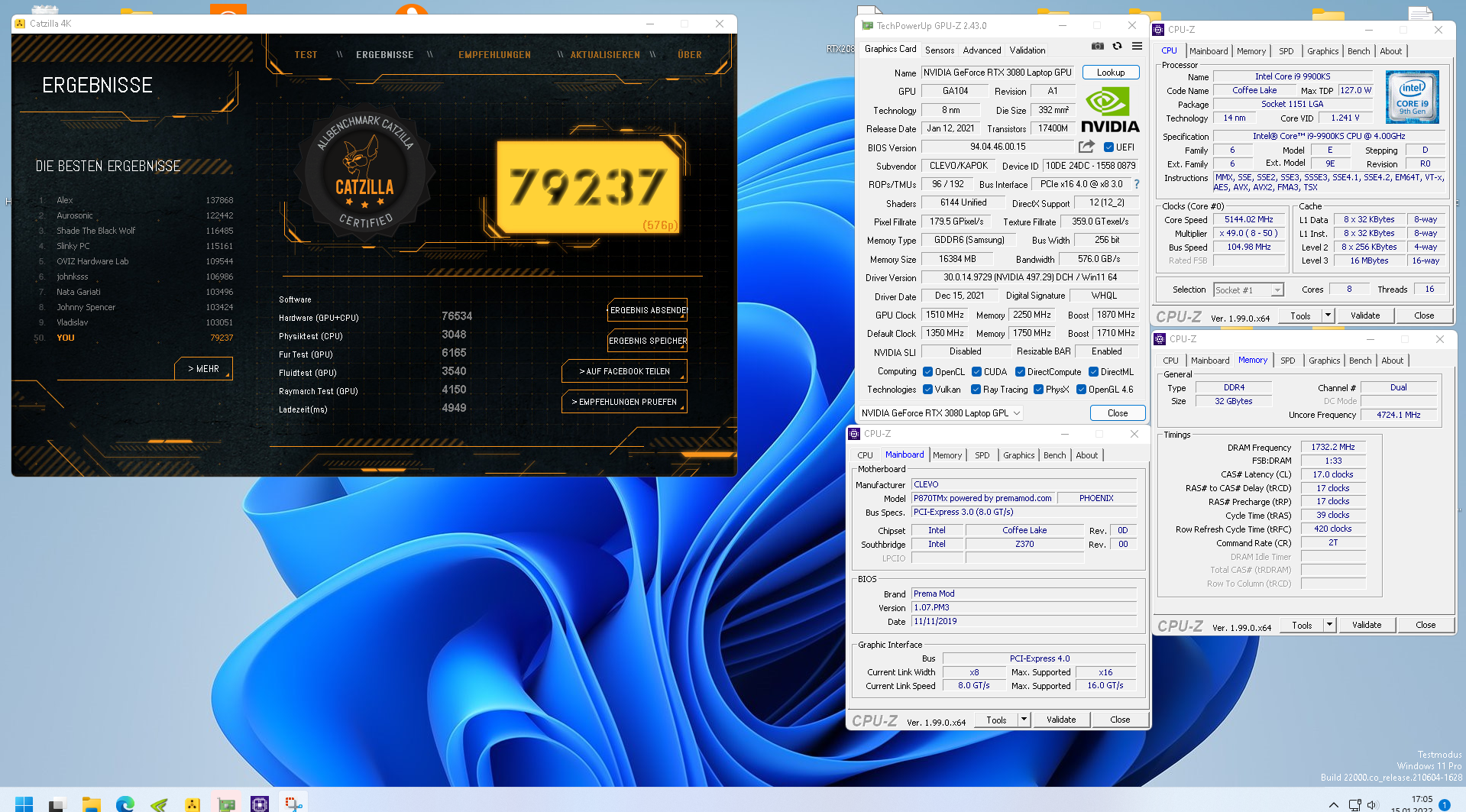1466x812 pixels.
Task: Click the Intel Core i9 logo in CPU-Z
Action: pyautogui.click(x=1412, y=97)
